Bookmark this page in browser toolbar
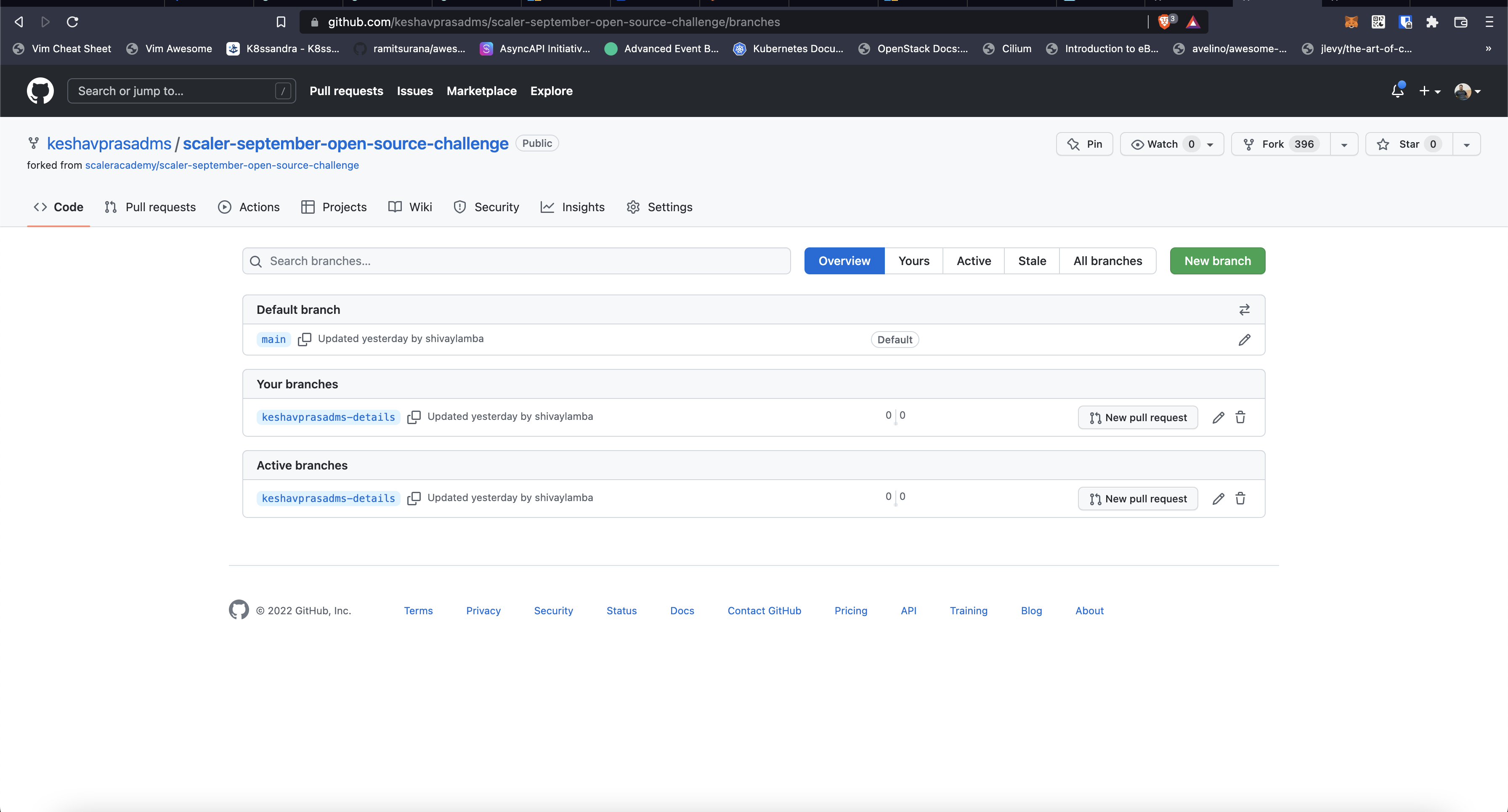1508x812 pixels. [x=281, y=22]
